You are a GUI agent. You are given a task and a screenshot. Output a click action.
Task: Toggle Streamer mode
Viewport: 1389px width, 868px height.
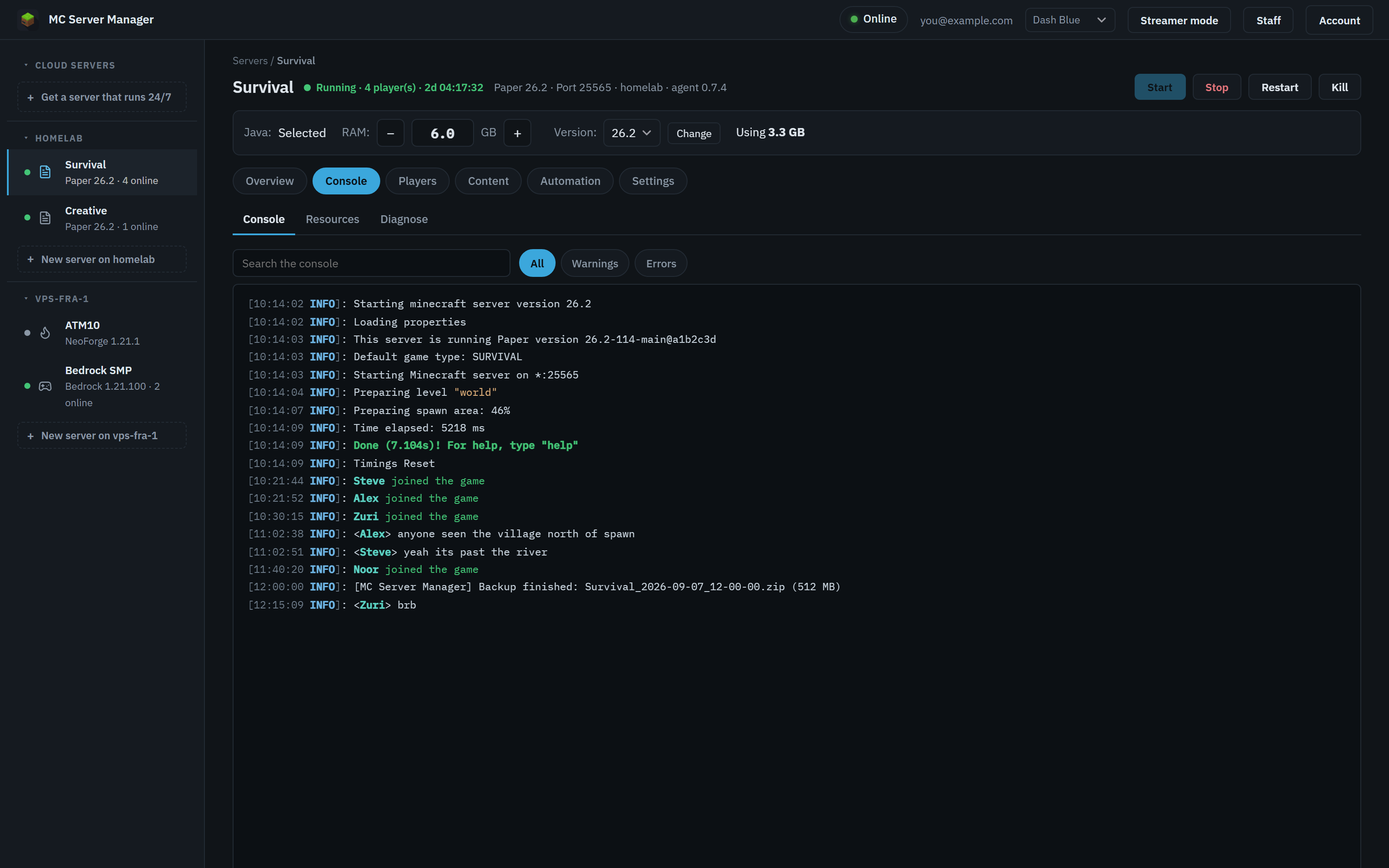pyautogui.click(x=1179, y=20)
